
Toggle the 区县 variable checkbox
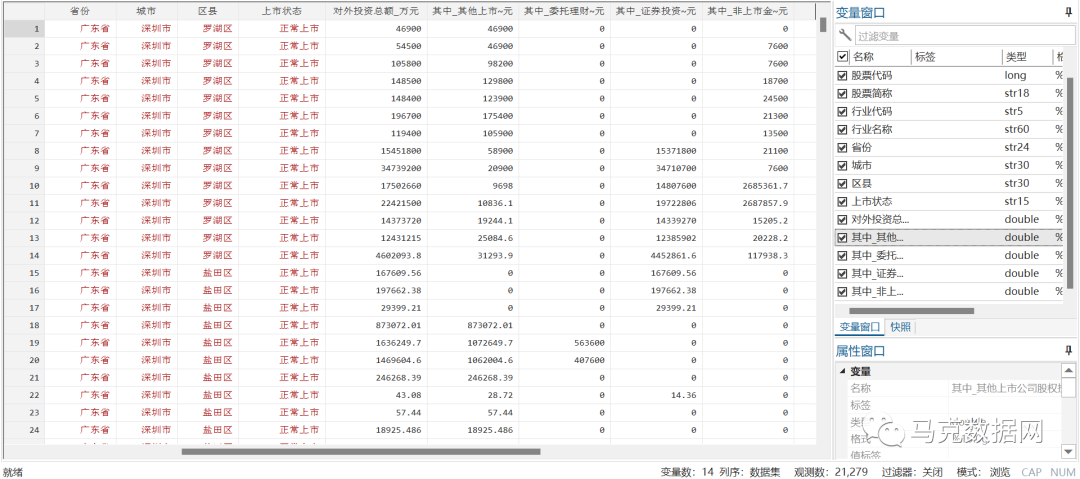tap(842, 183)
